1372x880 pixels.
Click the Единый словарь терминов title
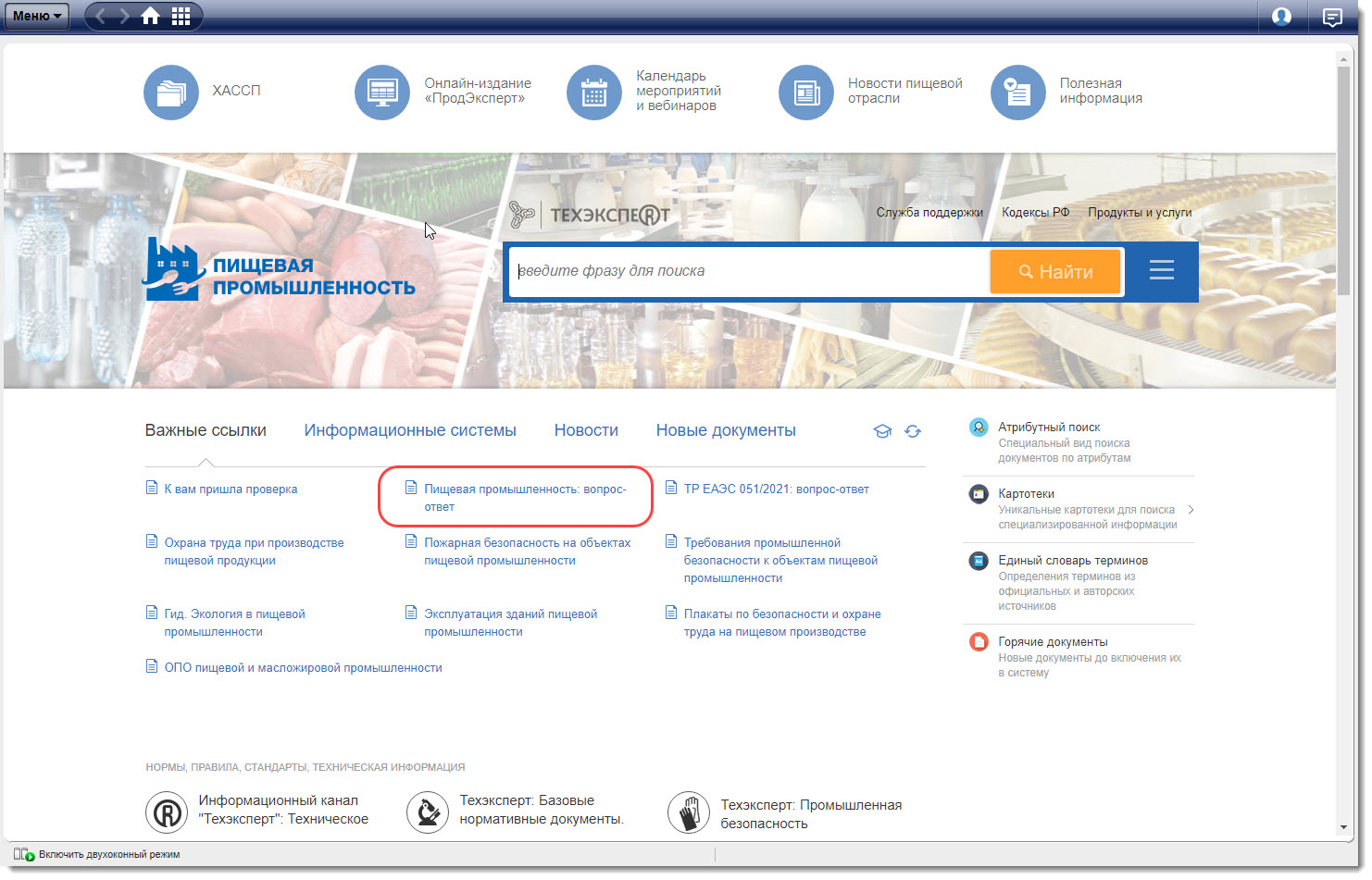point(1073,561)
